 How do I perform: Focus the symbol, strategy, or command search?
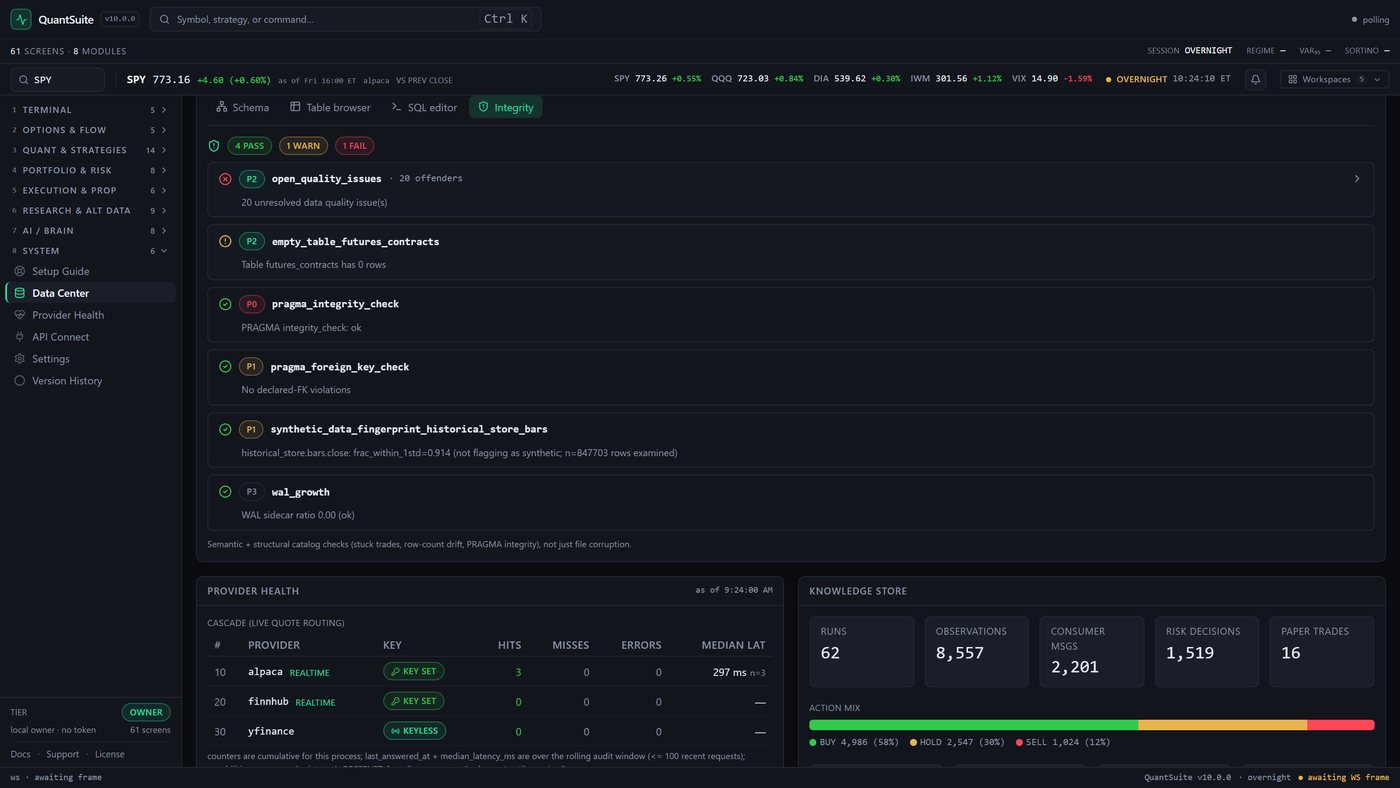pos(345,19)
